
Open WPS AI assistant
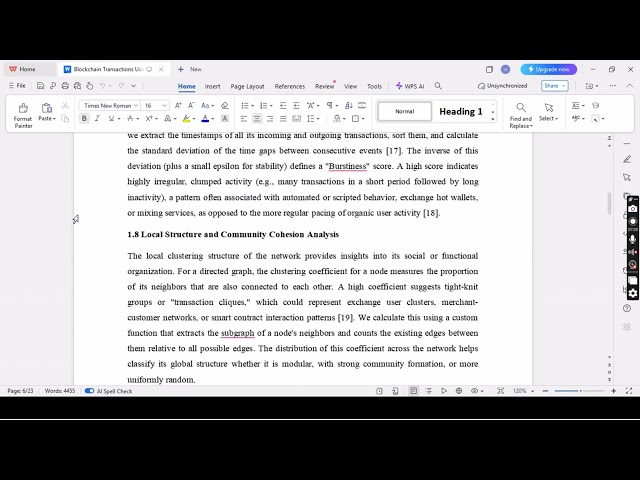[410, 86]
